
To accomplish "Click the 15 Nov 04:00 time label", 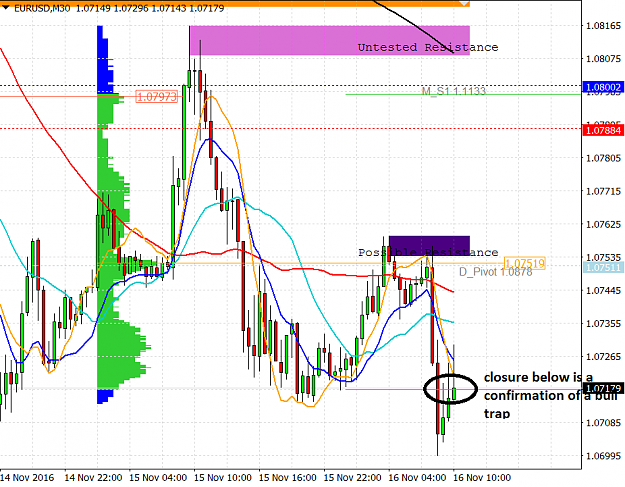I will (x=158, y=477).
